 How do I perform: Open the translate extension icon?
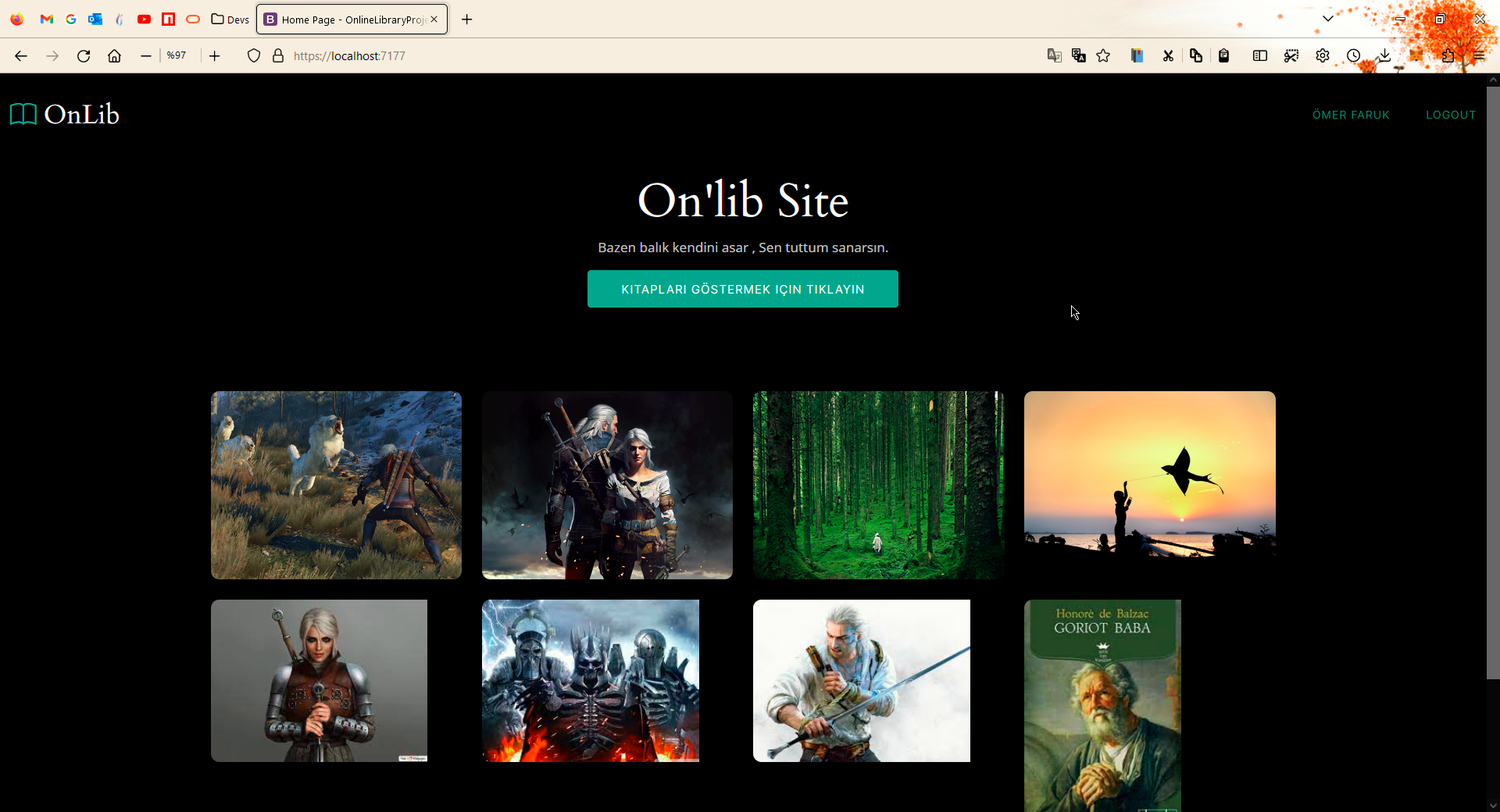1079,55
